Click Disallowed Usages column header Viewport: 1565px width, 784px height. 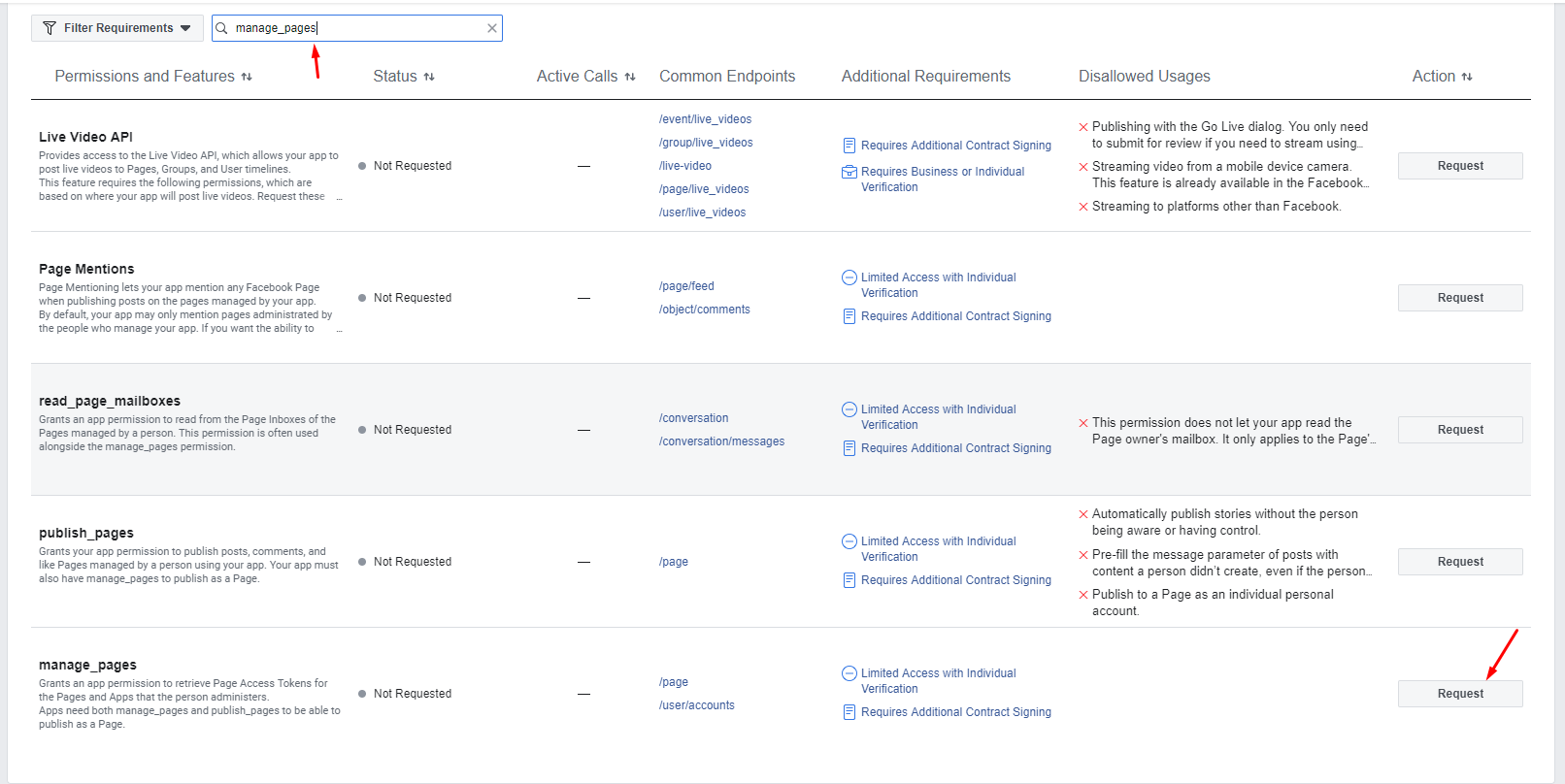coord(1145,76)
